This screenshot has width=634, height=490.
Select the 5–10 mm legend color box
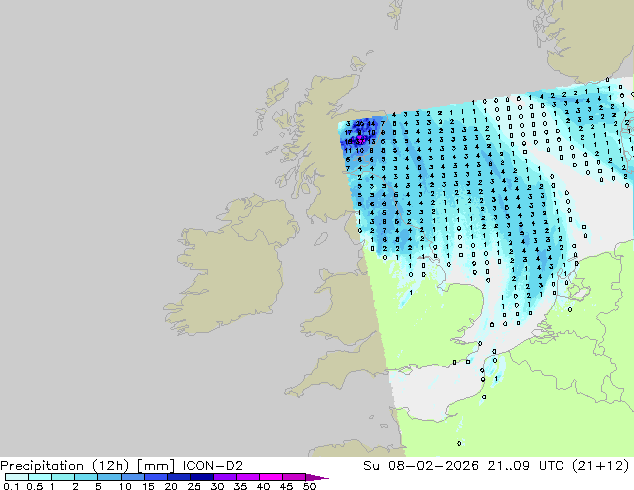pyautogui.click(x=109, y=477)
